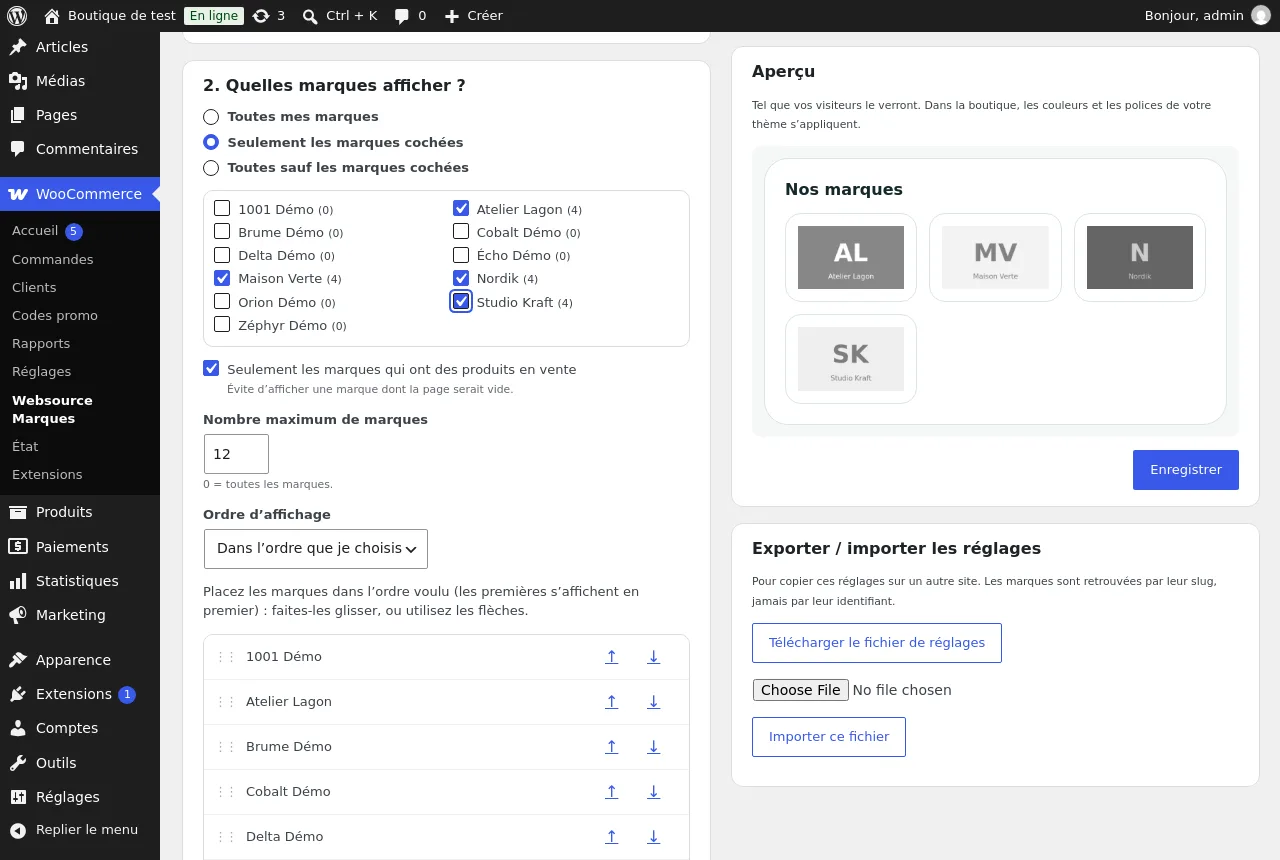Viewport: 1280px width, 860px height.
Task: Uncheck the Atelier Lagon brand
Action: (461, 209)
